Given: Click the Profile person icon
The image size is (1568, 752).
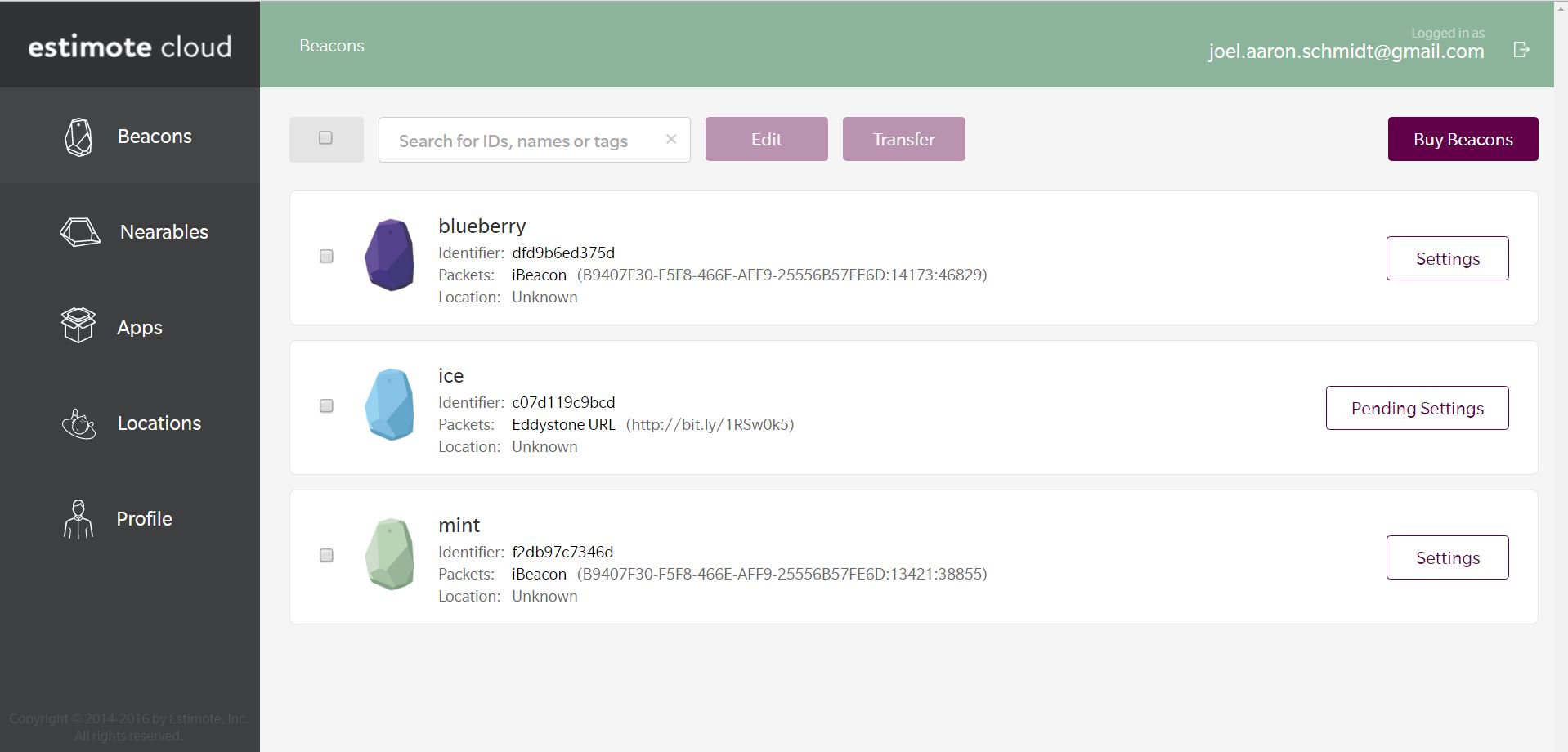Looking at the screenshot, I should click(x=78, y=520).
